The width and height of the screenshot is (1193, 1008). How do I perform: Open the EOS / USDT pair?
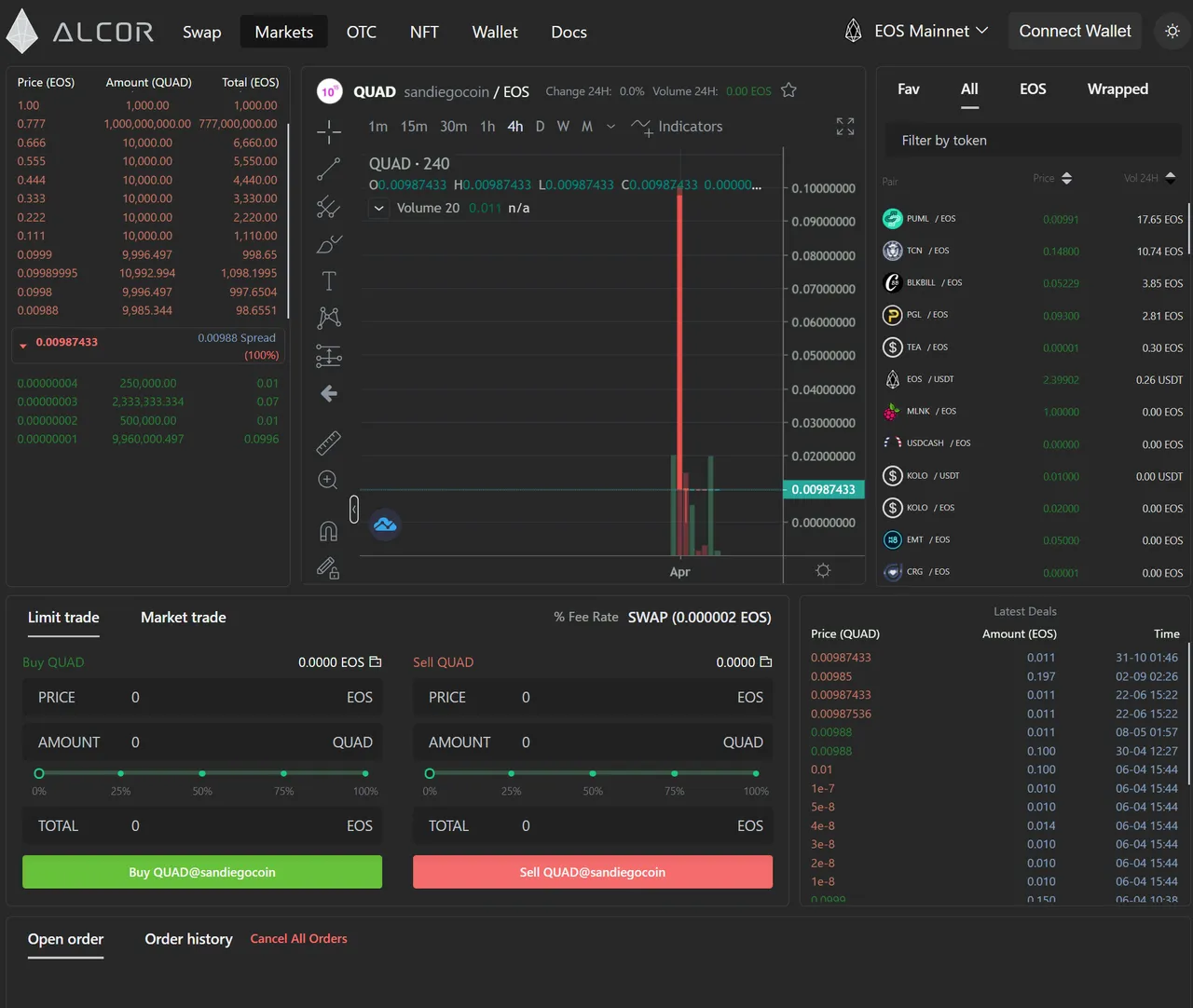click(1033, 379)
